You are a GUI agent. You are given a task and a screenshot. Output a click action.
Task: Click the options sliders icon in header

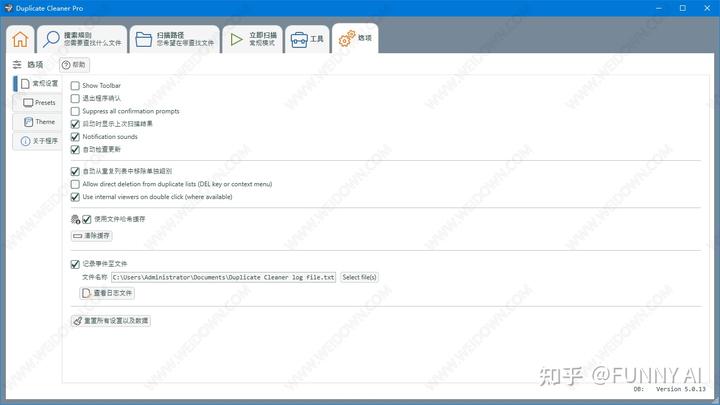point(17,65)
